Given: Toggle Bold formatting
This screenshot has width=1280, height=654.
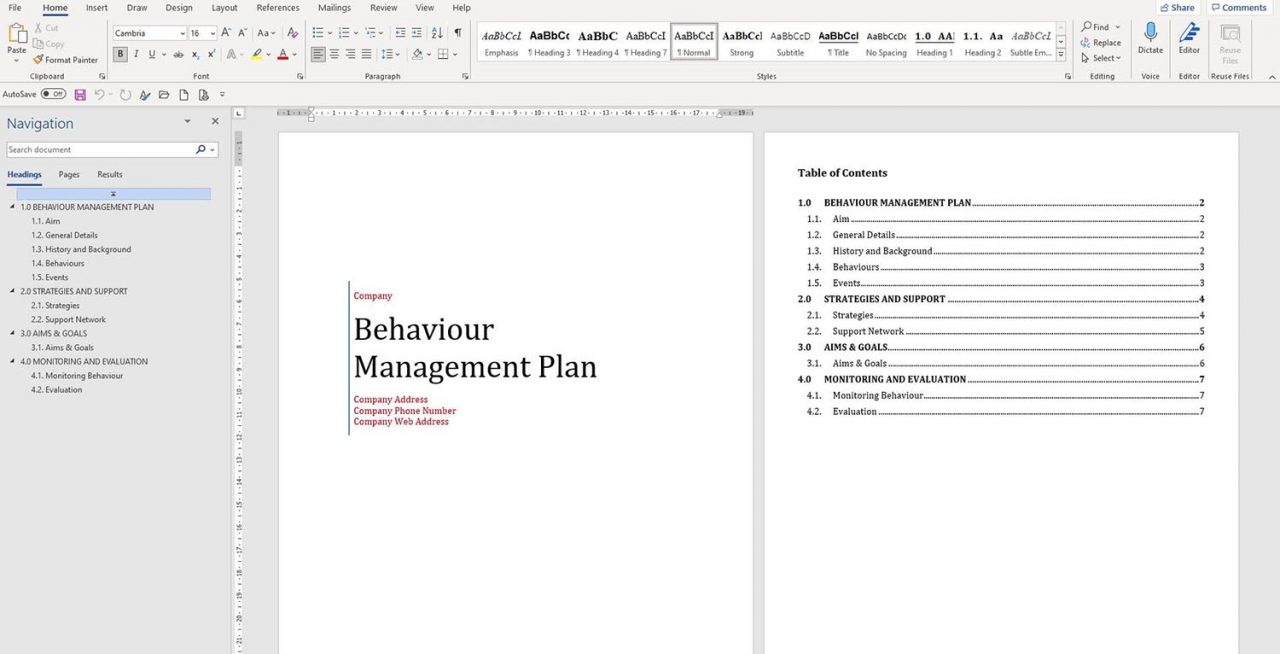Looking at the screenshot, I should (120, 54).
